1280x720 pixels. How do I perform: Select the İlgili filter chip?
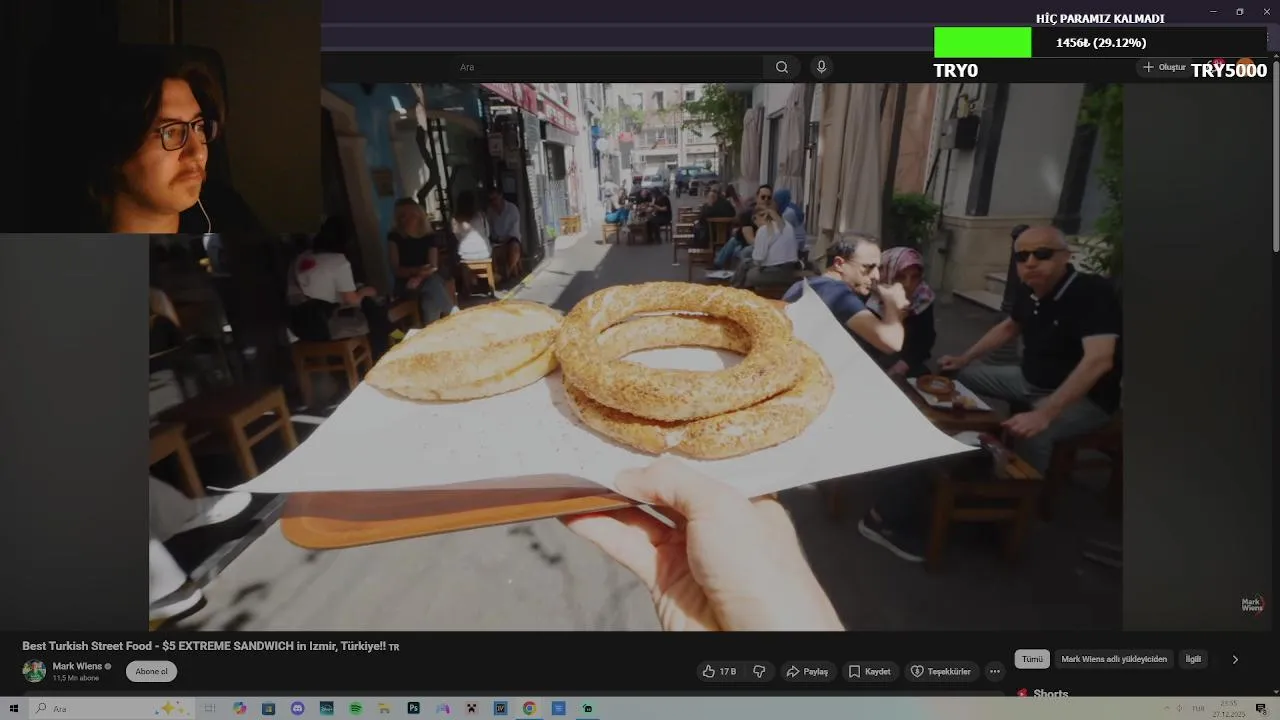pos(1193,659)
